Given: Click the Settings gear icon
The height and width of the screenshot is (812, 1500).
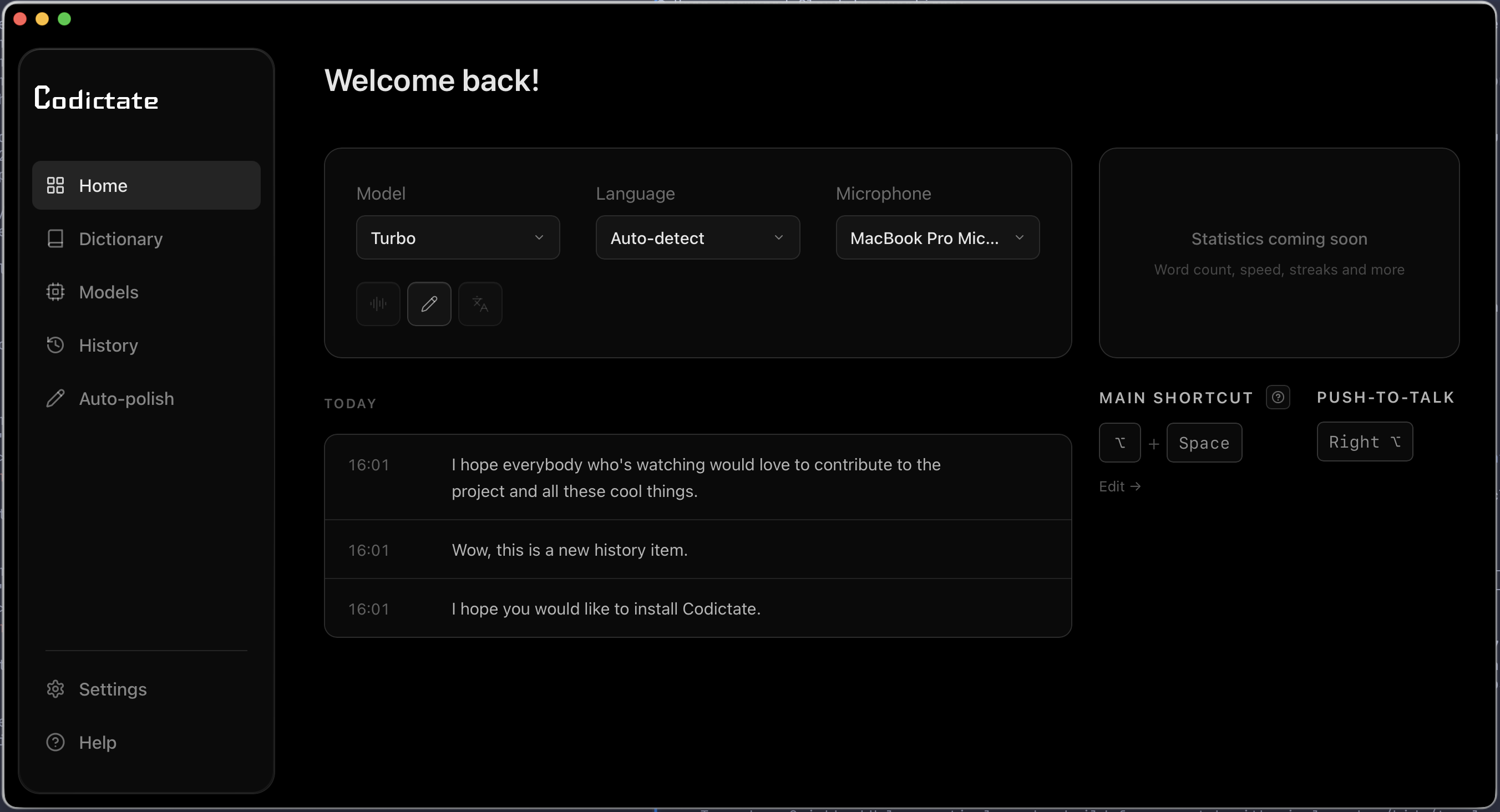Looking at the screenshot, I should [x=55, y=689].
